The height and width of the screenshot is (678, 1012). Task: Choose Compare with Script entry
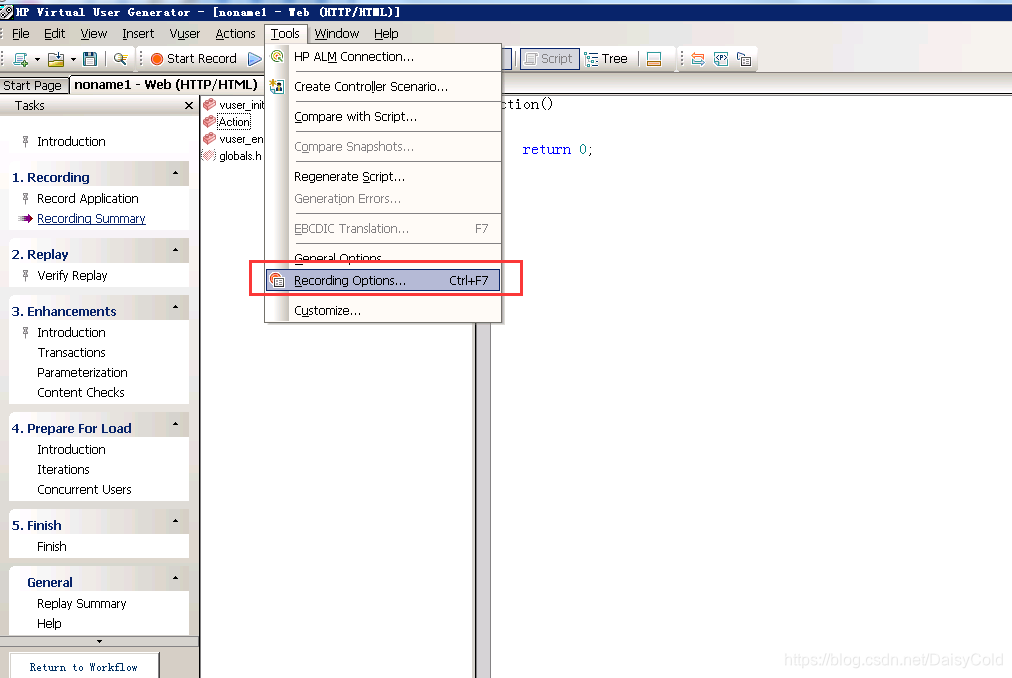(383, 117)
